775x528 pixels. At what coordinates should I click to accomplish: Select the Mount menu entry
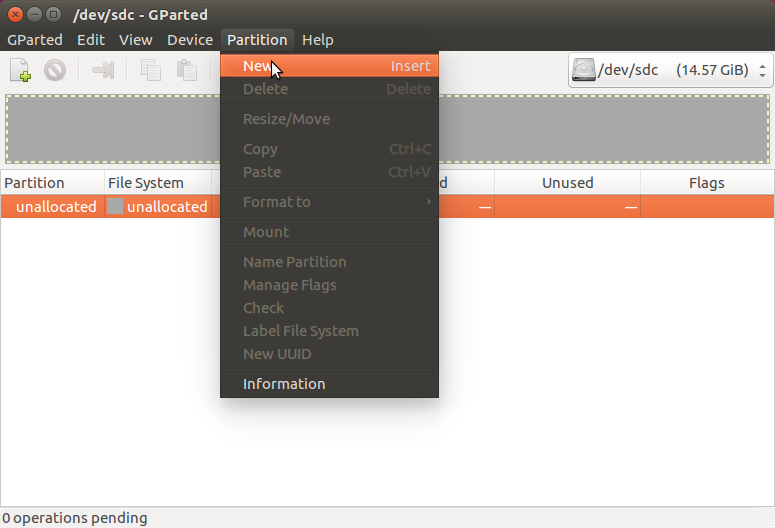pos(329,232)
